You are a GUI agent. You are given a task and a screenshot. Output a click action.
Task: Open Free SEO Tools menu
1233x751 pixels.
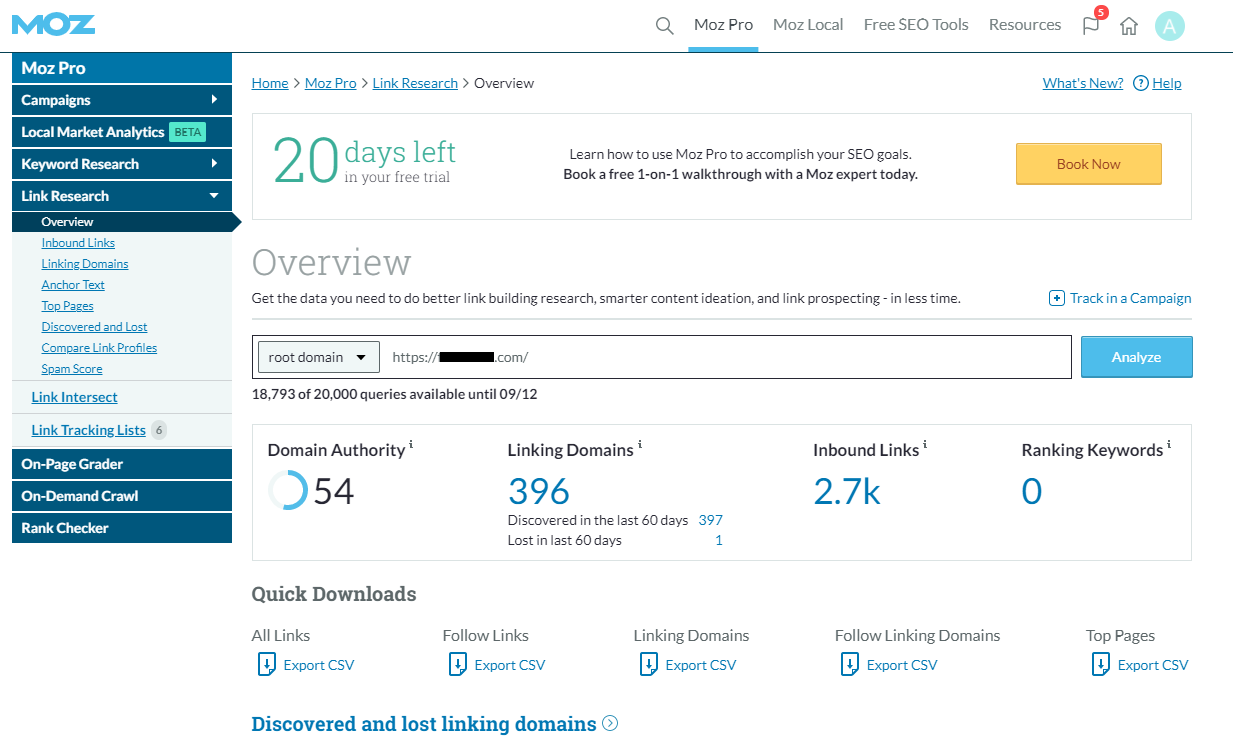click(x=916, y=25)
